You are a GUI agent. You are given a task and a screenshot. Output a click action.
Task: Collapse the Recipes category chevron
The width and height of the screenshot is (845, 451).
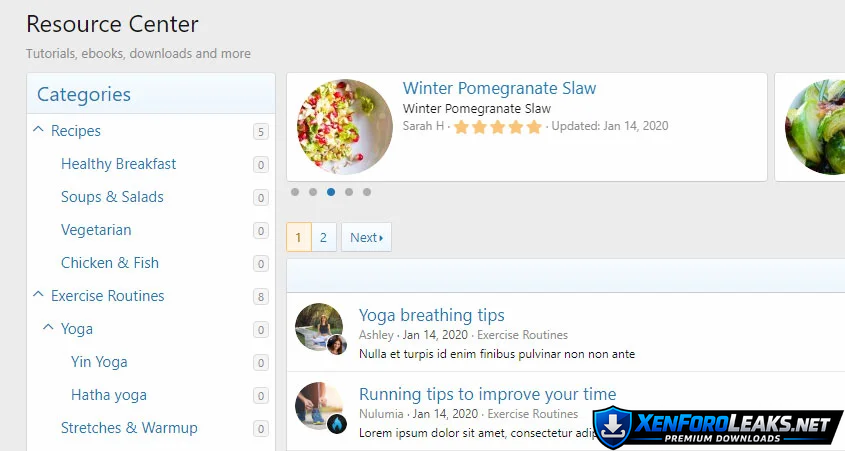pos(39,130)
